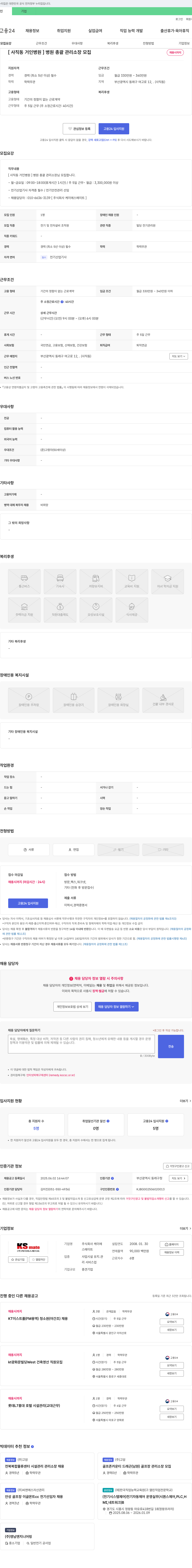
Task: Click the 식사제공 welfare icon
Action: click(x=132, y=610)
